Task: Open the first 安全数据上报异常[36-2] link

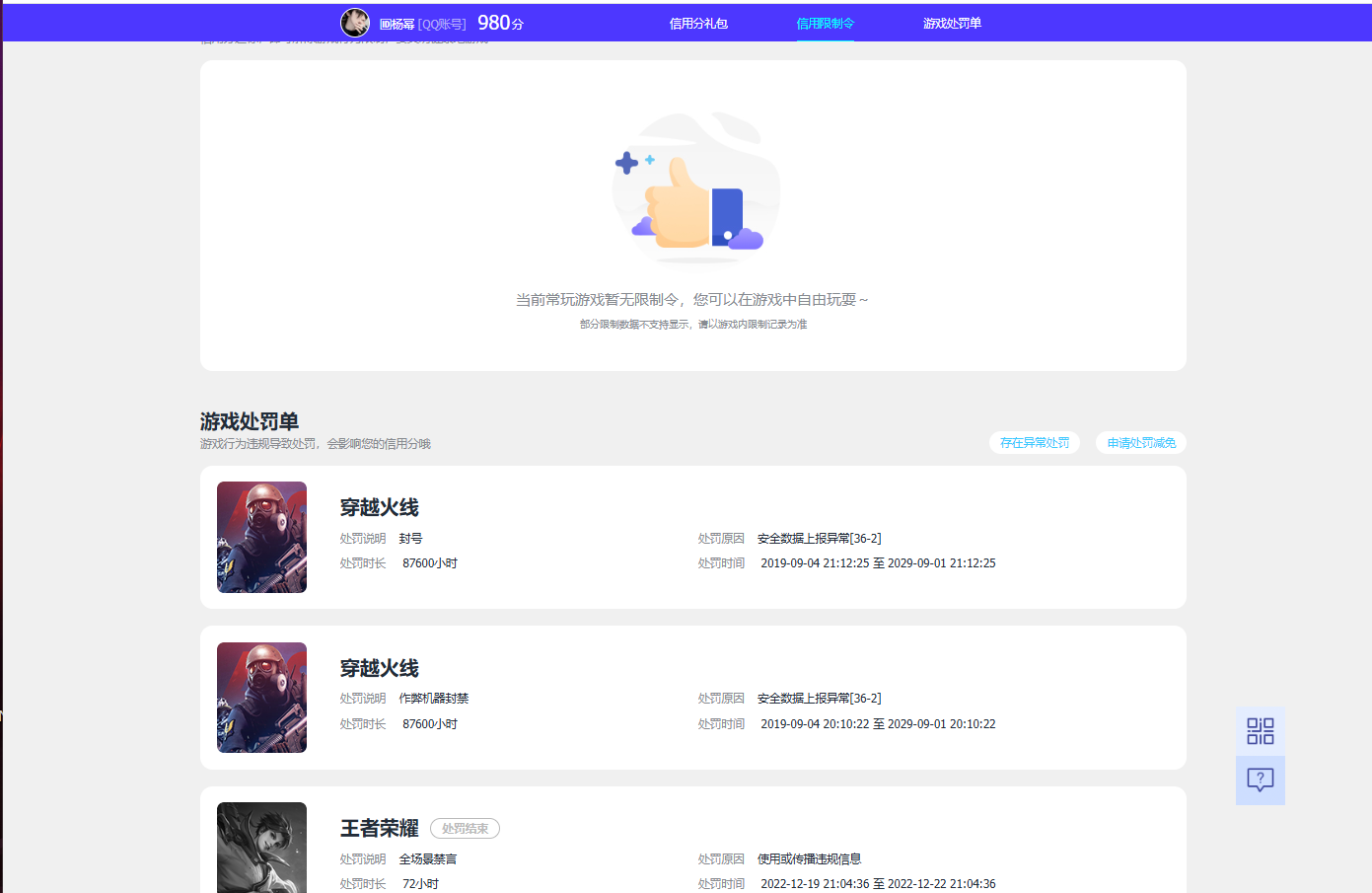Action: pyautogui.click(x=819, y=538)
